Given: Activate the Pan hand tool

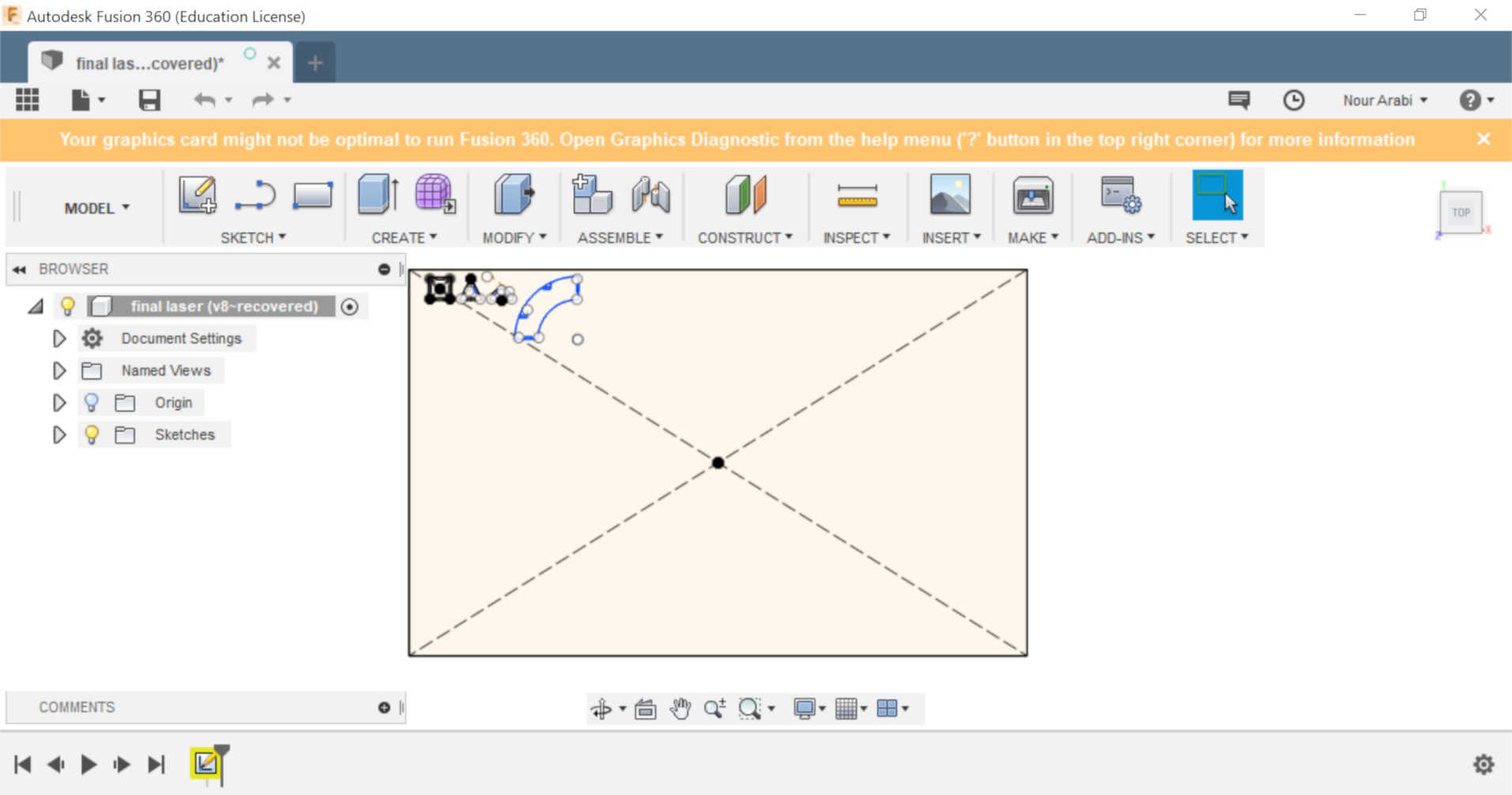Looking at the screenshot, I should (680, 709).
